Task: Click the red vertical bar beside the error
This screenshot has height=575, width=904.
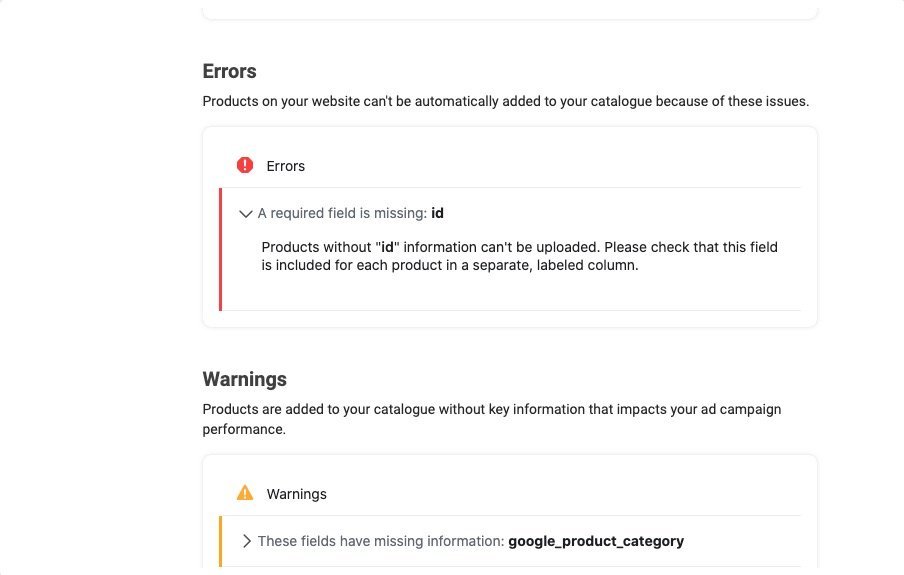Action: (220, 249)
